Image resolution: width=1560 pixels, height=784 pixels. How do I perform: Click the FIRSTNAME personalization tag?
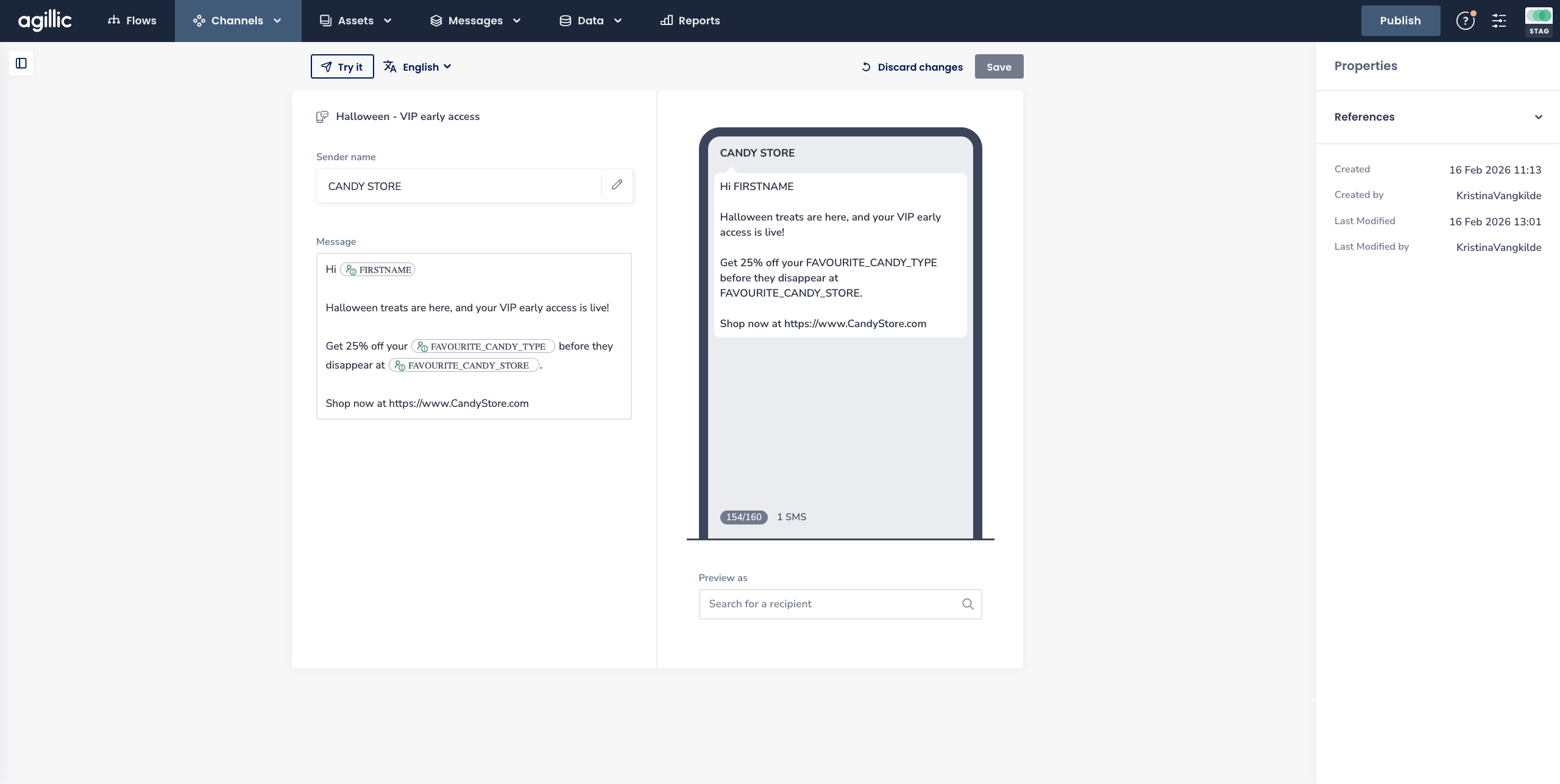click(378, 270)
